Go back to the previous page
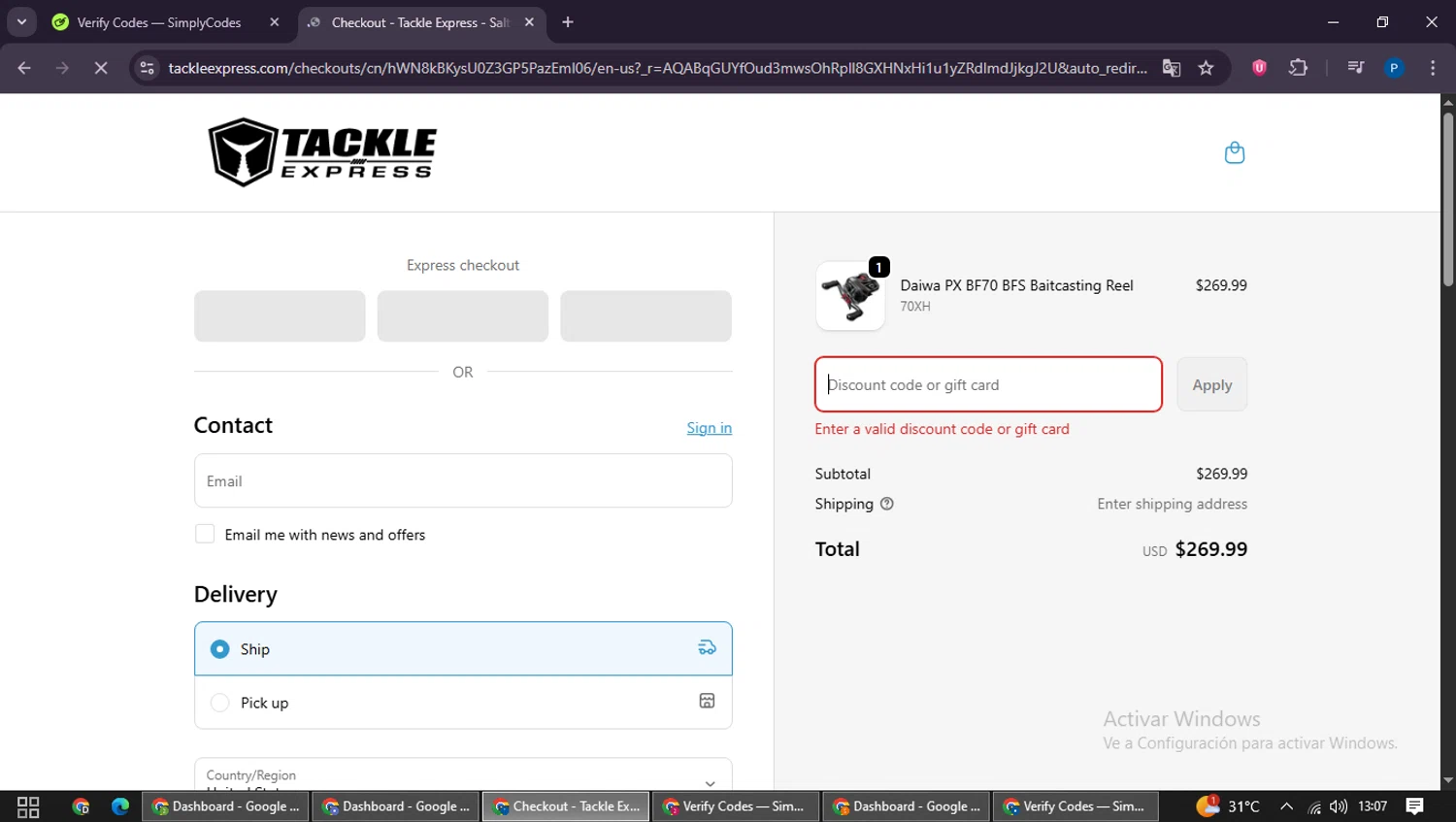1456x822 pixels. coord(24,68)
